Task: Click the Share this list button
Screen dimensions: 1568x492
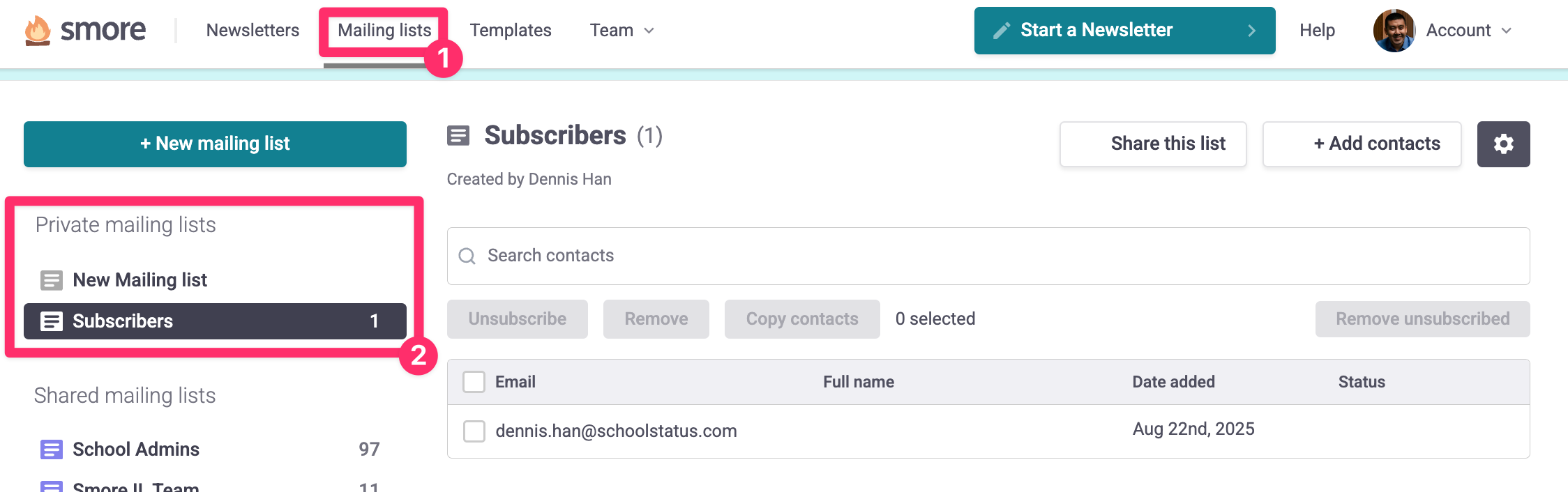Action: pyautogui.click(x=1153, y=144)
